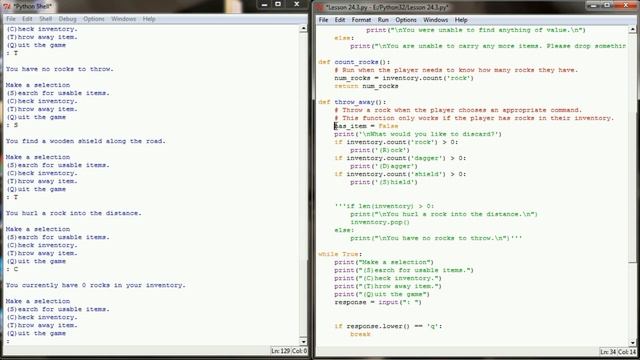640x360 pixels.
Task: Open Help menu in Lesson 24.3.py editor
Action: point(461,20)
